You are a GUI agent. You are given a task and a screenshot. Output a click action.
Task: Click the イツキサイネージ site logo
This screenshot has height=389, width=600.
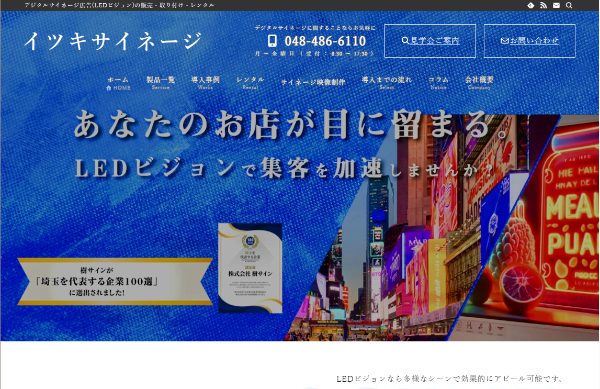point(113,41)
